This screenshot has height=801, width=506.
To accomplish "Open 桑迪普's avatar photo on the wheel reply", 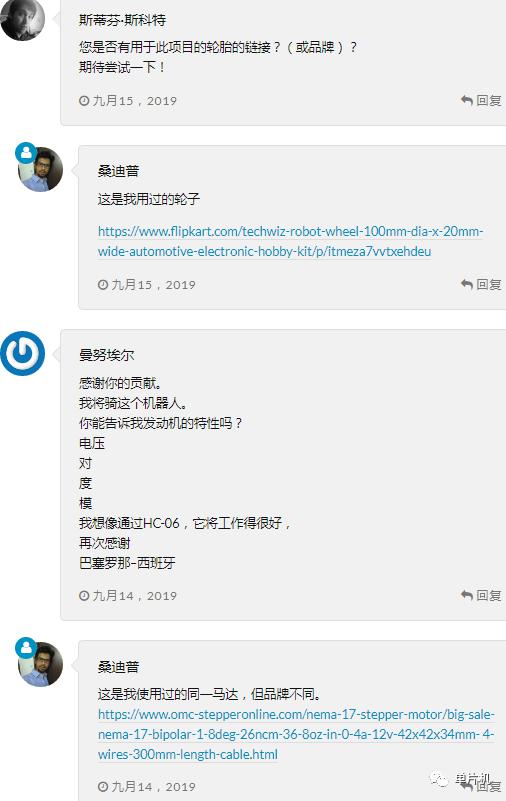I will [x=41, y=170].
